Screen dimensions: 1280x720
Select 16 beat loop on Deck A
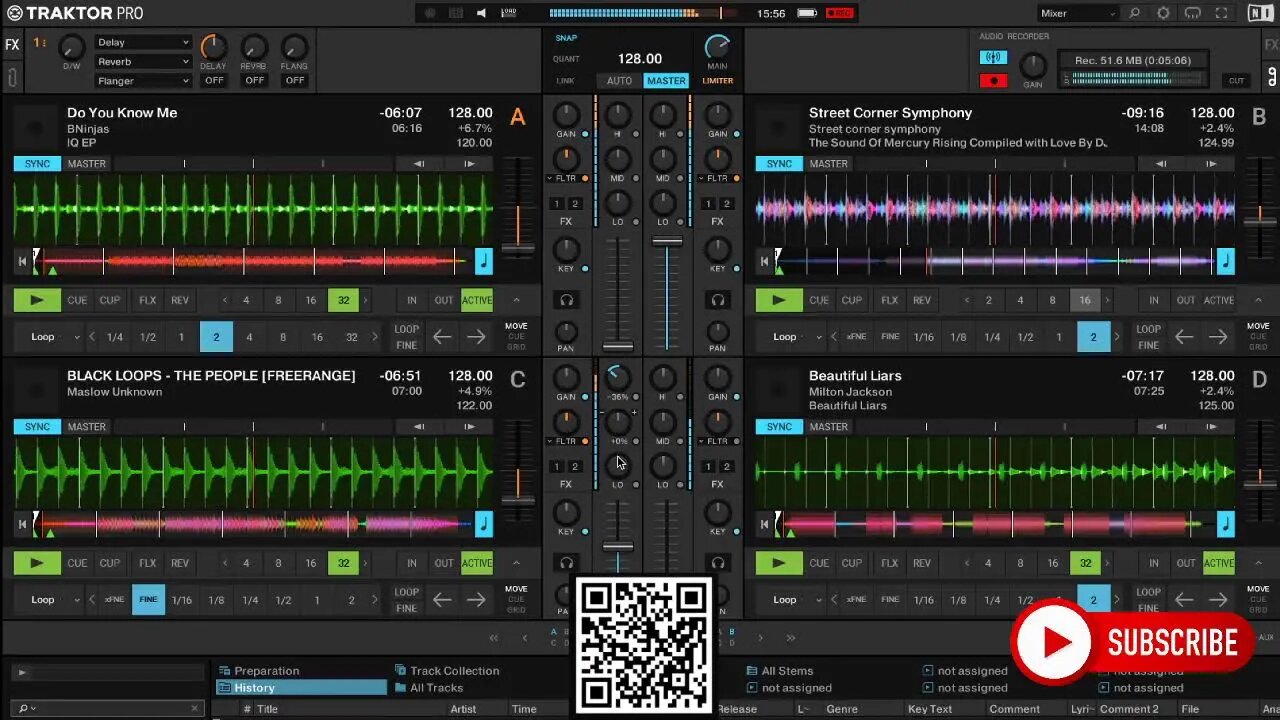311,300
